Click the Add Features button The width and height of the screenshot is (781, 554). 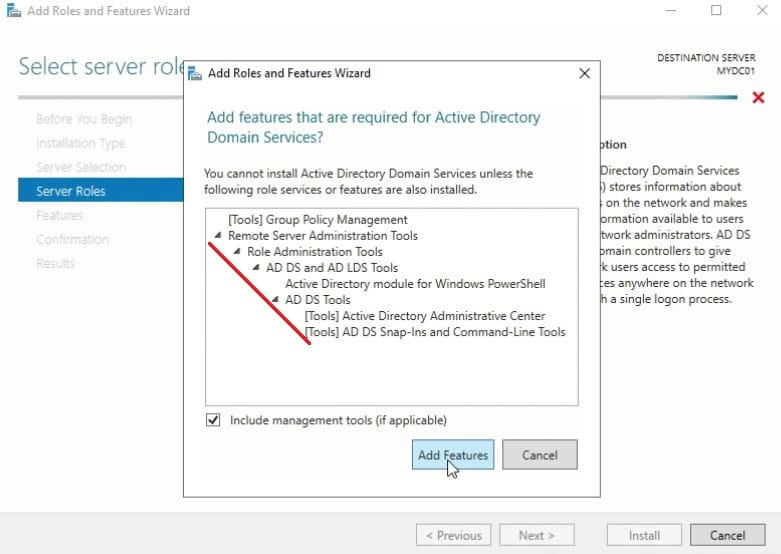453,454
